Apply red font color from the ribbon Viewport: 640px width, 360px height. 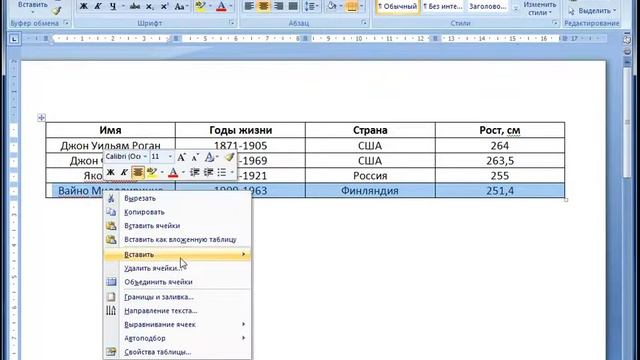(221, 6)
